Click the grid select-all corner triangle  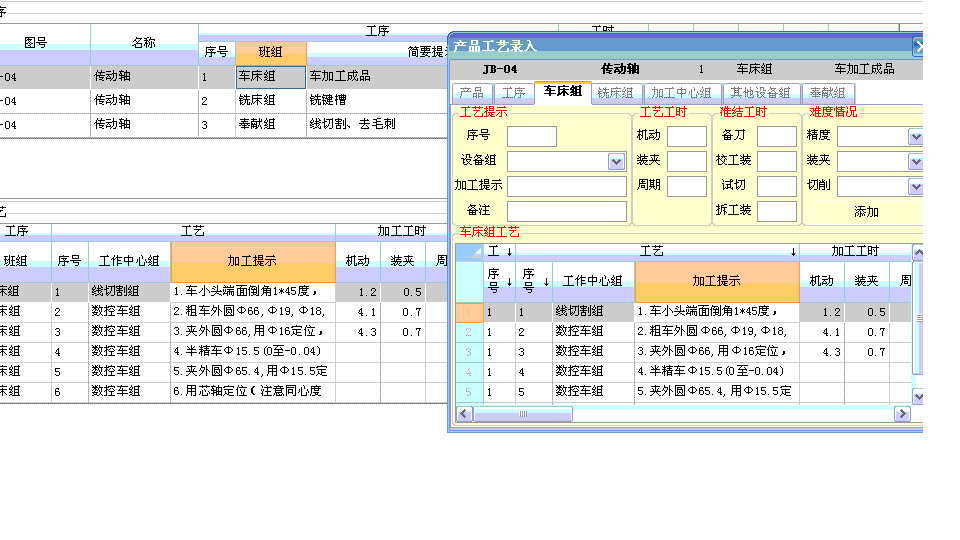click(x=469, y=251)
